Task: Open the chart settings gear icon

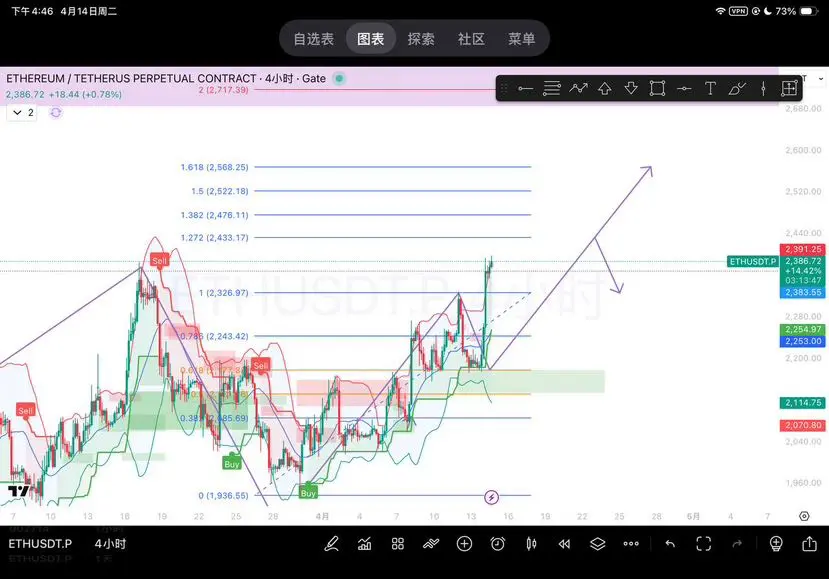Action: pos(804,516)
